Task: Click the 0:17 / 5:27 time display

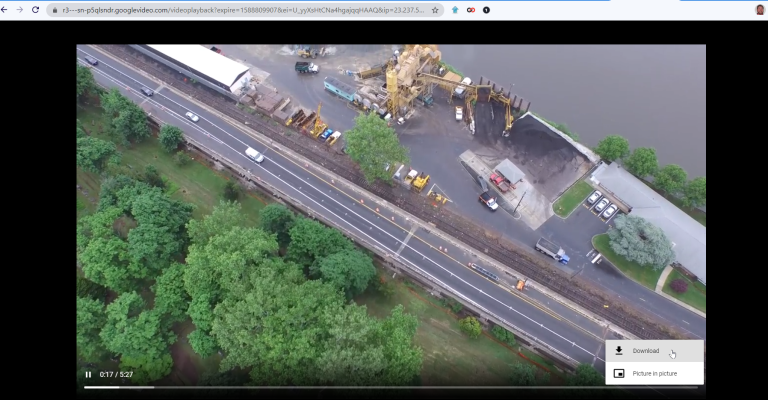Action: 116,374
